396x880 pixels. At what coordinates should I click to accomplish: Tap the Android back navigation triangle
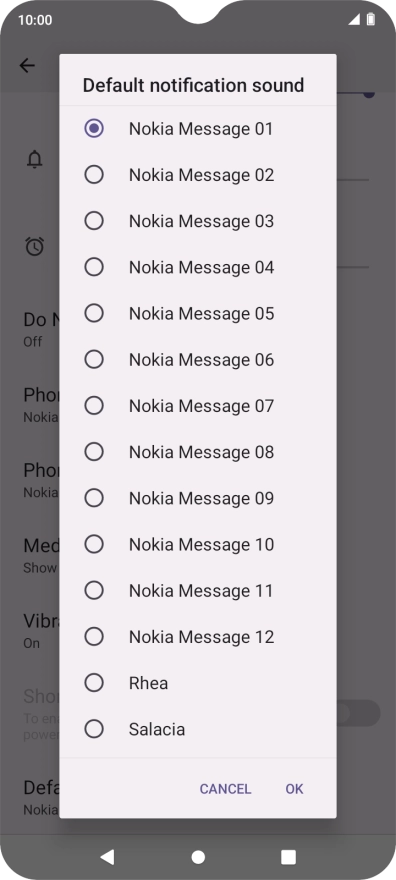[107, 856]
